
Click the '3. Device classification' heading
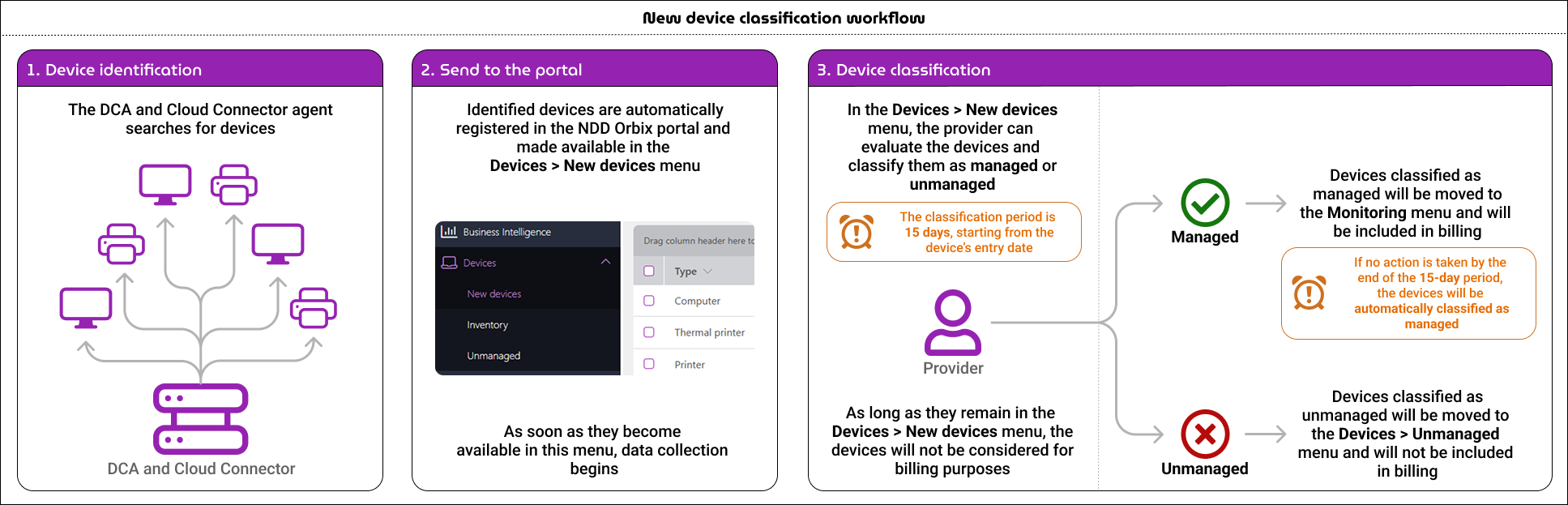904,70
